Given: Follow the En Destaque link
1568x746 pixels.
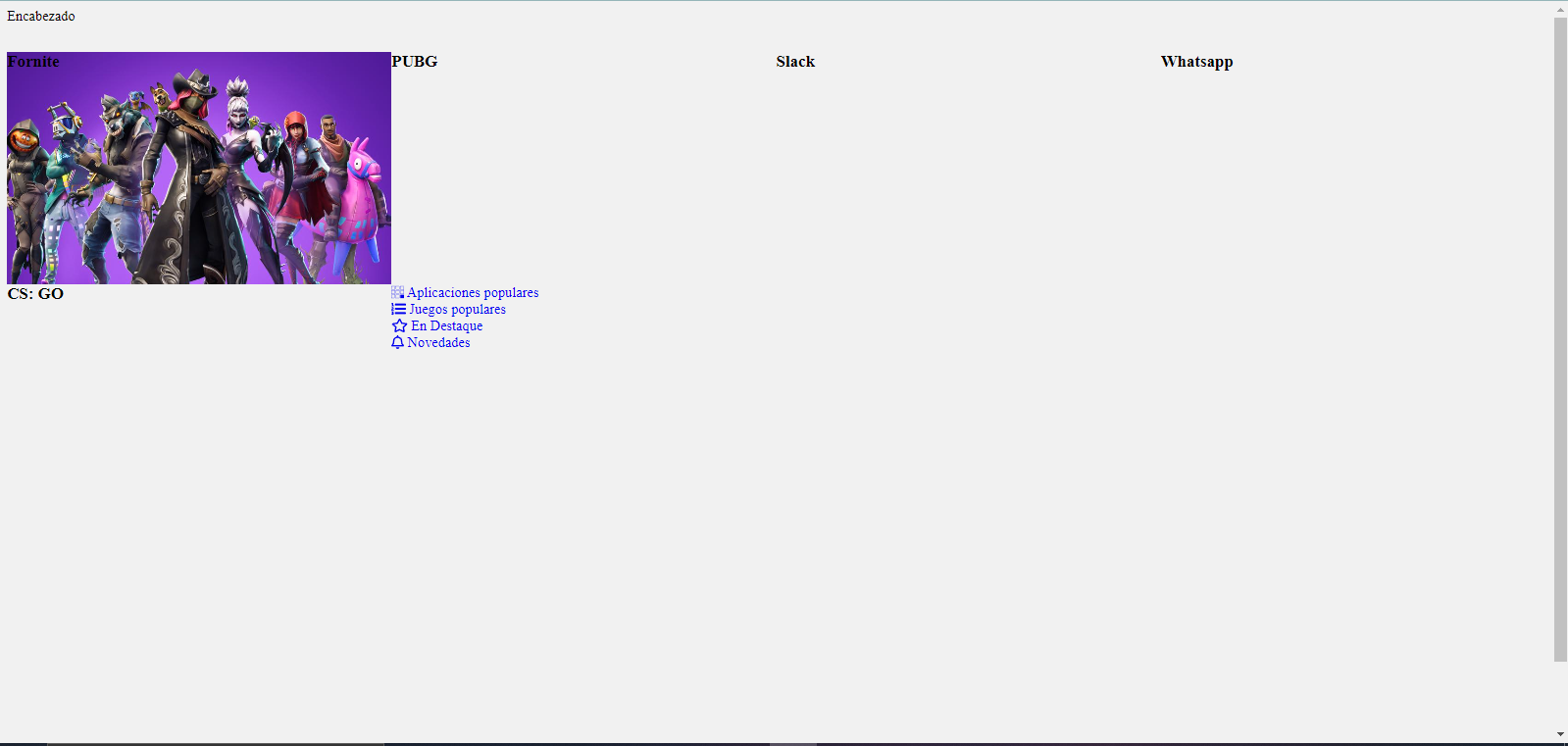Looking at the screenshot, I should 446,325.
